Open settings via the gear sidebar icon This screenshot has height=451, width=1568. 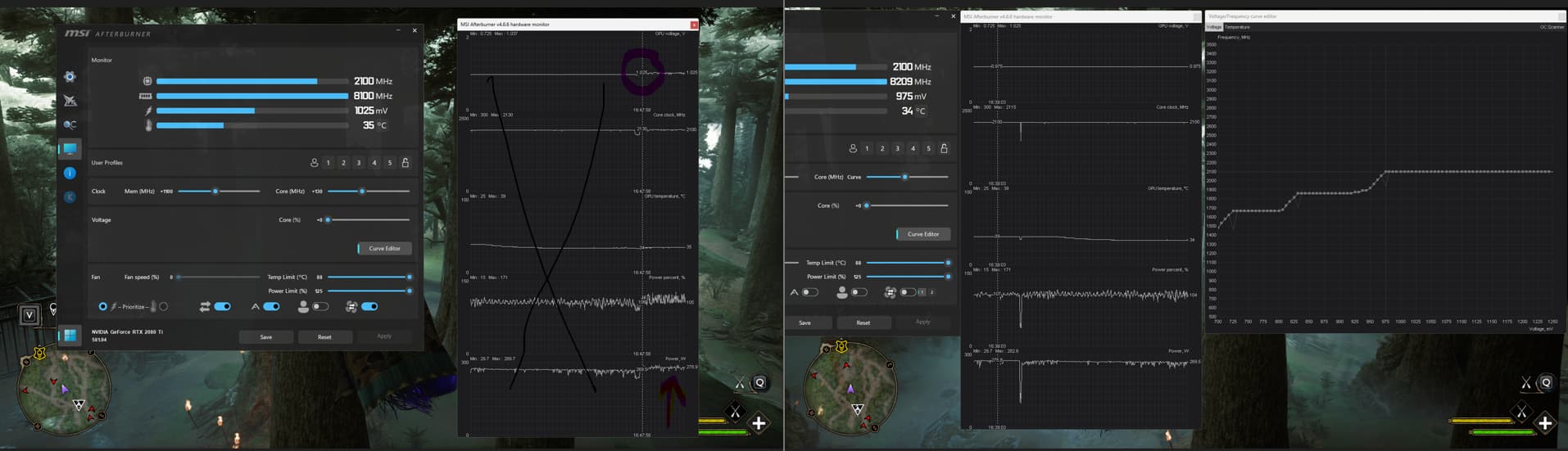tap(70, 76)
